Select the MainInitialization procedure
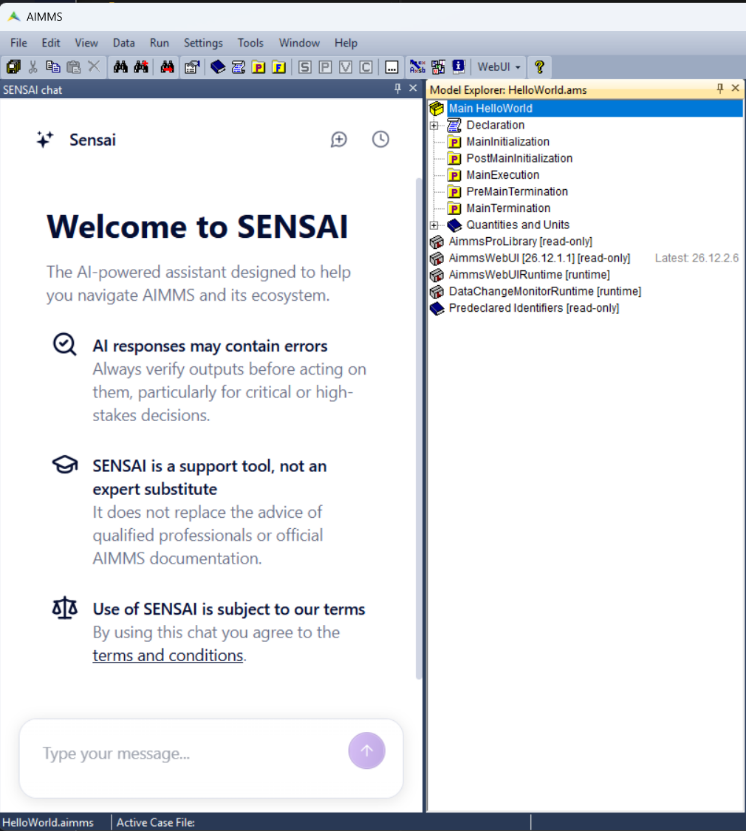This screenshot has height=831, width=746. (x=508, y=142)
